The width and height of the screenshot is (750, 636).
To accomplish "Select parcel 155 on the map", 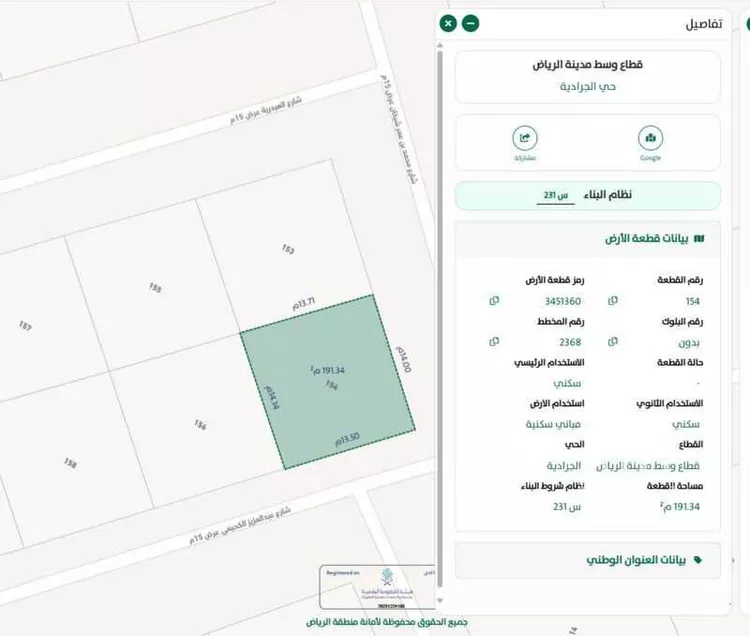I will (155, 287).
